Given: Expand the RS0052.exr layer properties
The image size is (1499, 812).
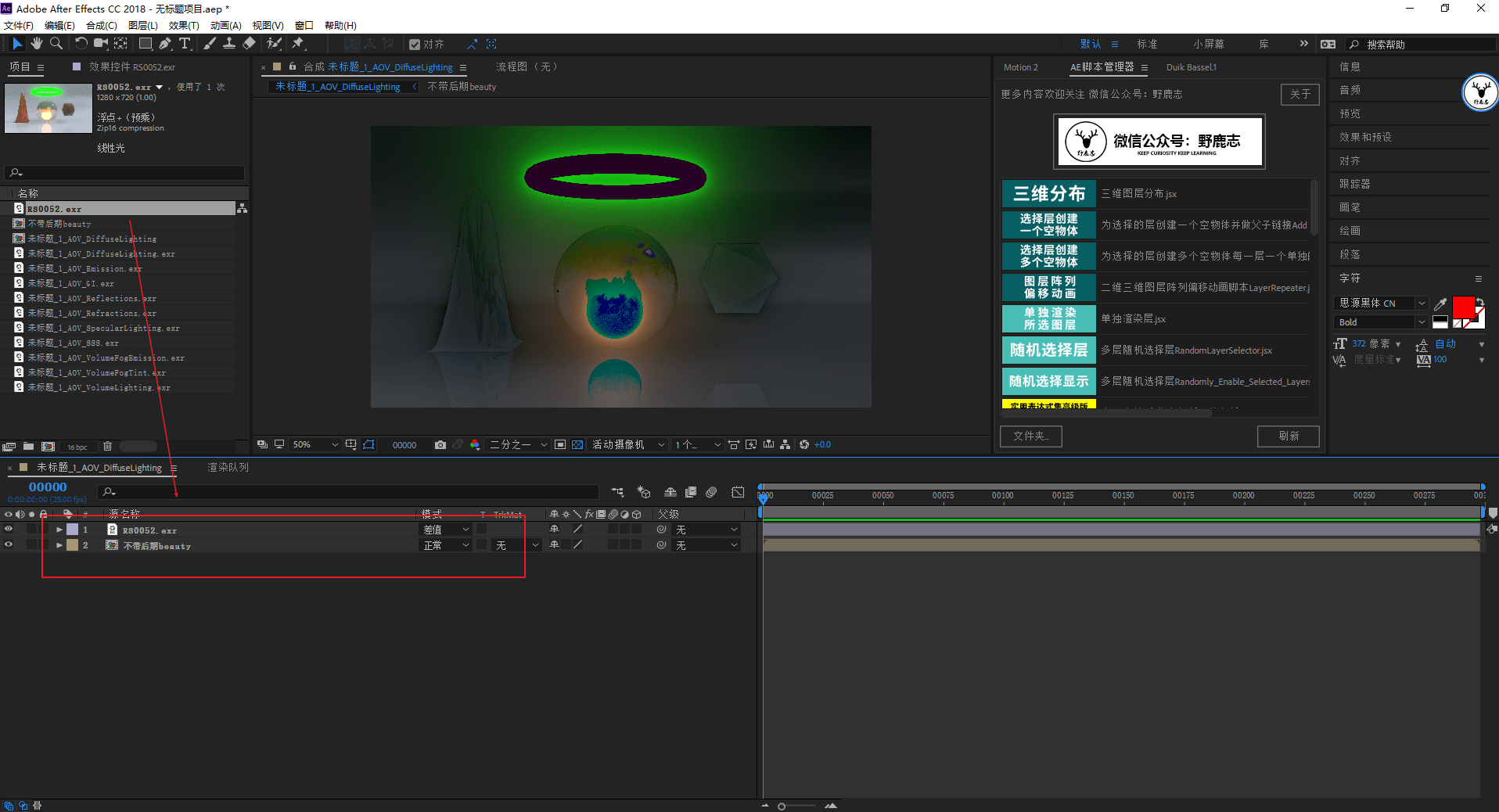Looking at the screenshot, I should click(59, 530).
